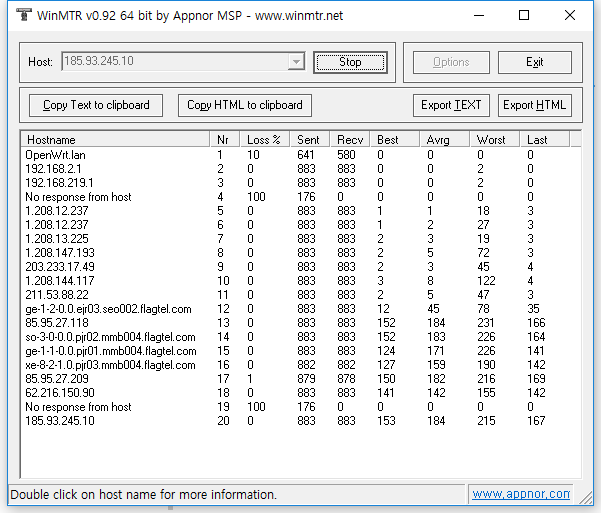Select the ge-1-2-0.0.ejr03.seo002.flagtel.com host row
The height and width of the screenshot is (513, 601).
click(x=110, y=309)
